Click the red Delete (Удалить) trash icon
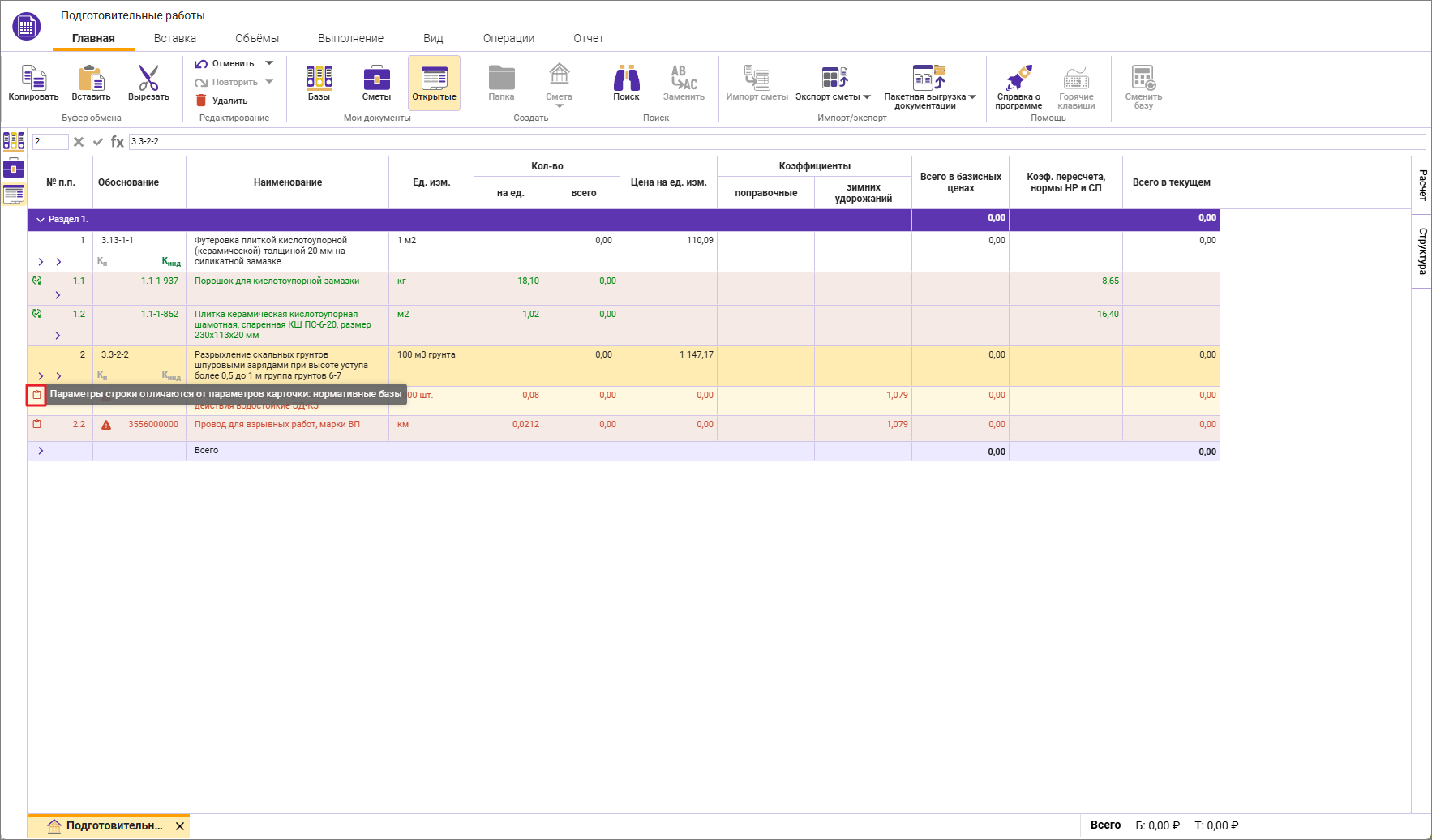The width and height of the screenshot is (1432, 840). tap(201, 101)
